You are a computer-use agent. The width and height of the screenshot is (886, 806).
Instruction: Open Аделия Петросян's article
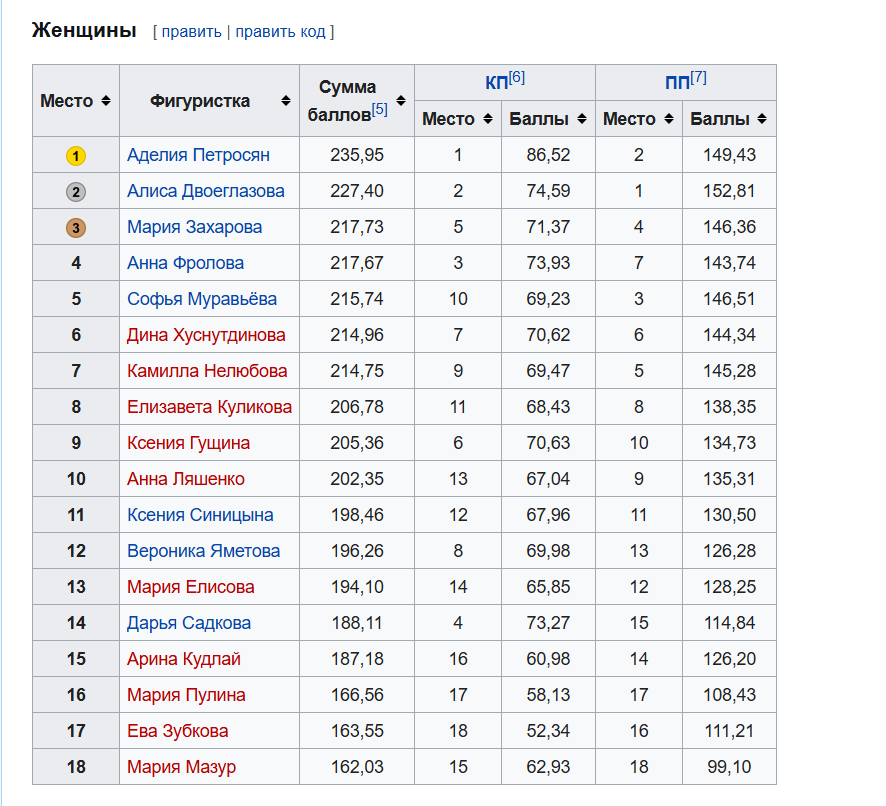click(x=198, y=155)
